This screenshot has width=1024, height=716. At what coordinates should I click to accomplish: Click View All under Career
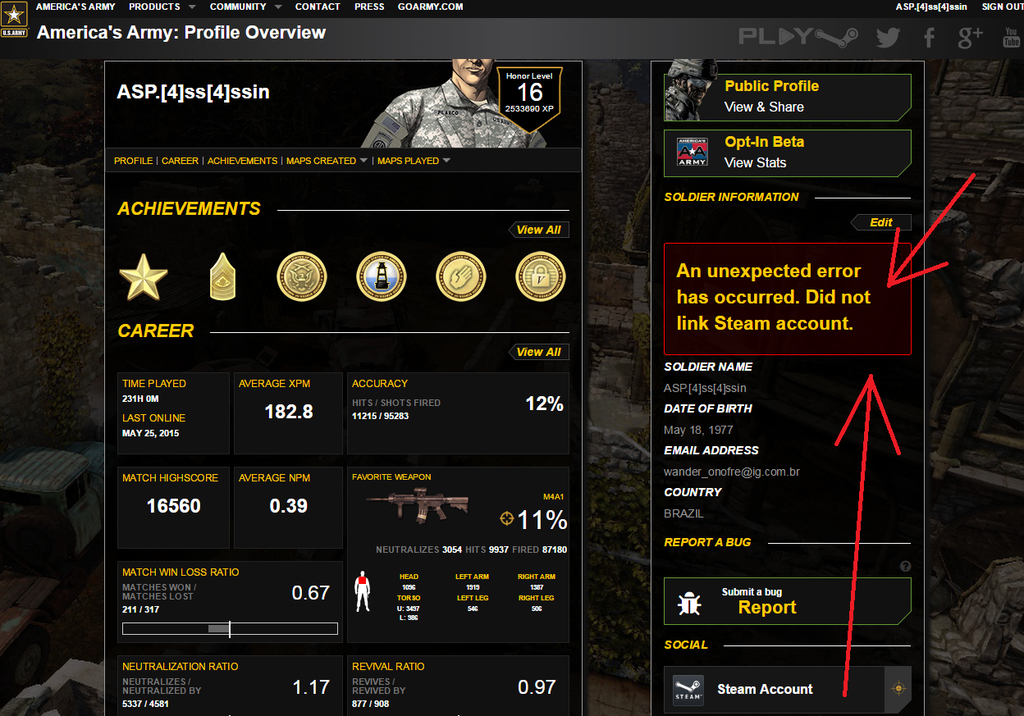pos(539,352)
